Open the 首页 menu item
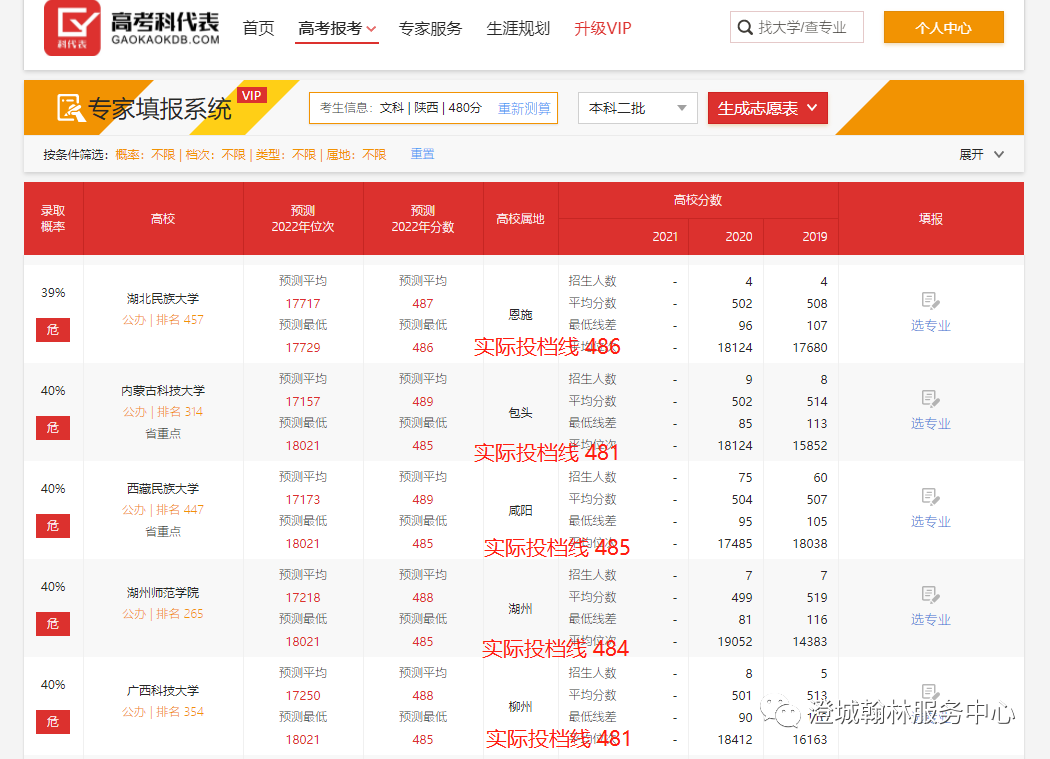The image size is (1050, 759). (258, 28)
